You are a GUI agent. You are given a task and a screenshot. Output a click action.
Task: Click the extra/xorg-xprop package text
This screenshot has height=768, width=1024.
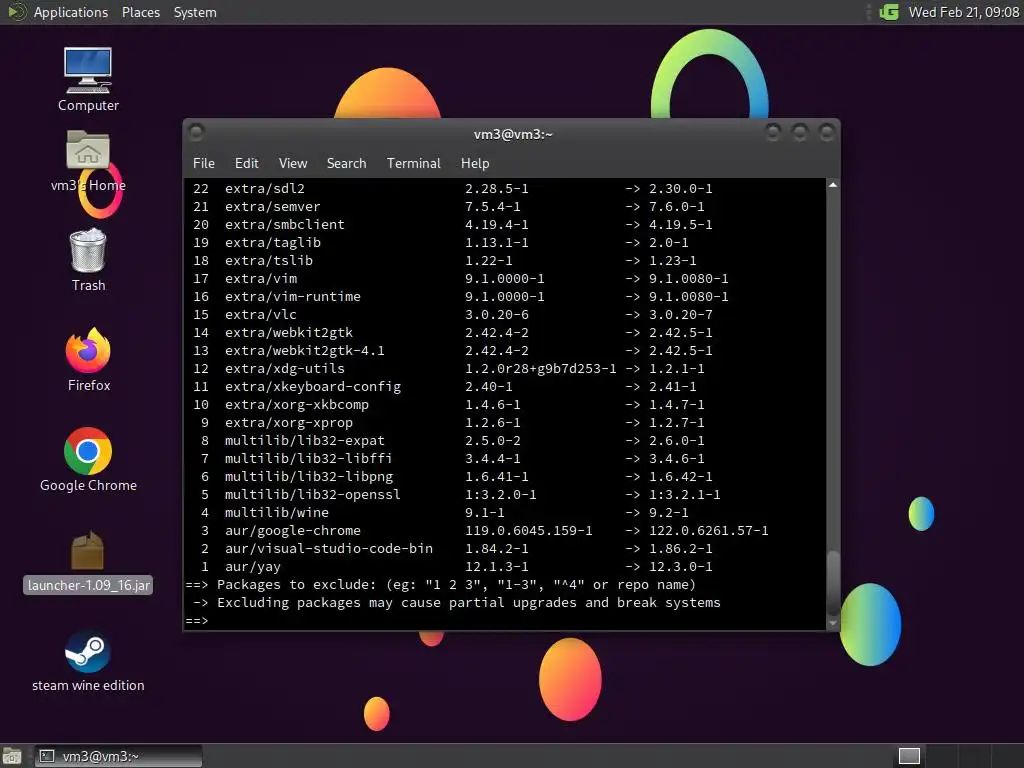[x=289, y=423]
